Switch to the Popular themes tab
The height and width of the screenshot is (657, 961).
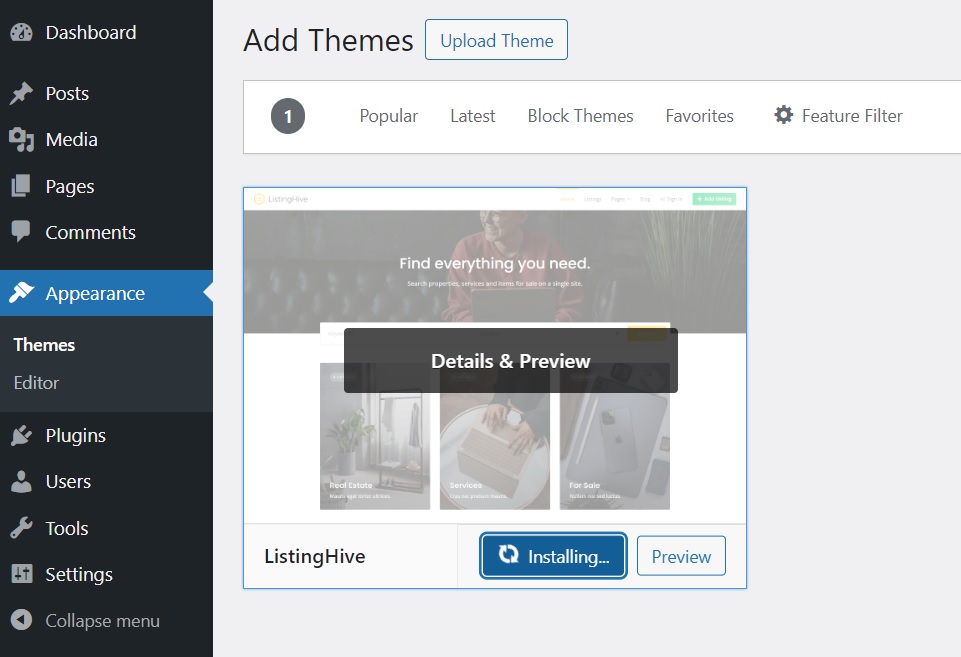(389, 116)
